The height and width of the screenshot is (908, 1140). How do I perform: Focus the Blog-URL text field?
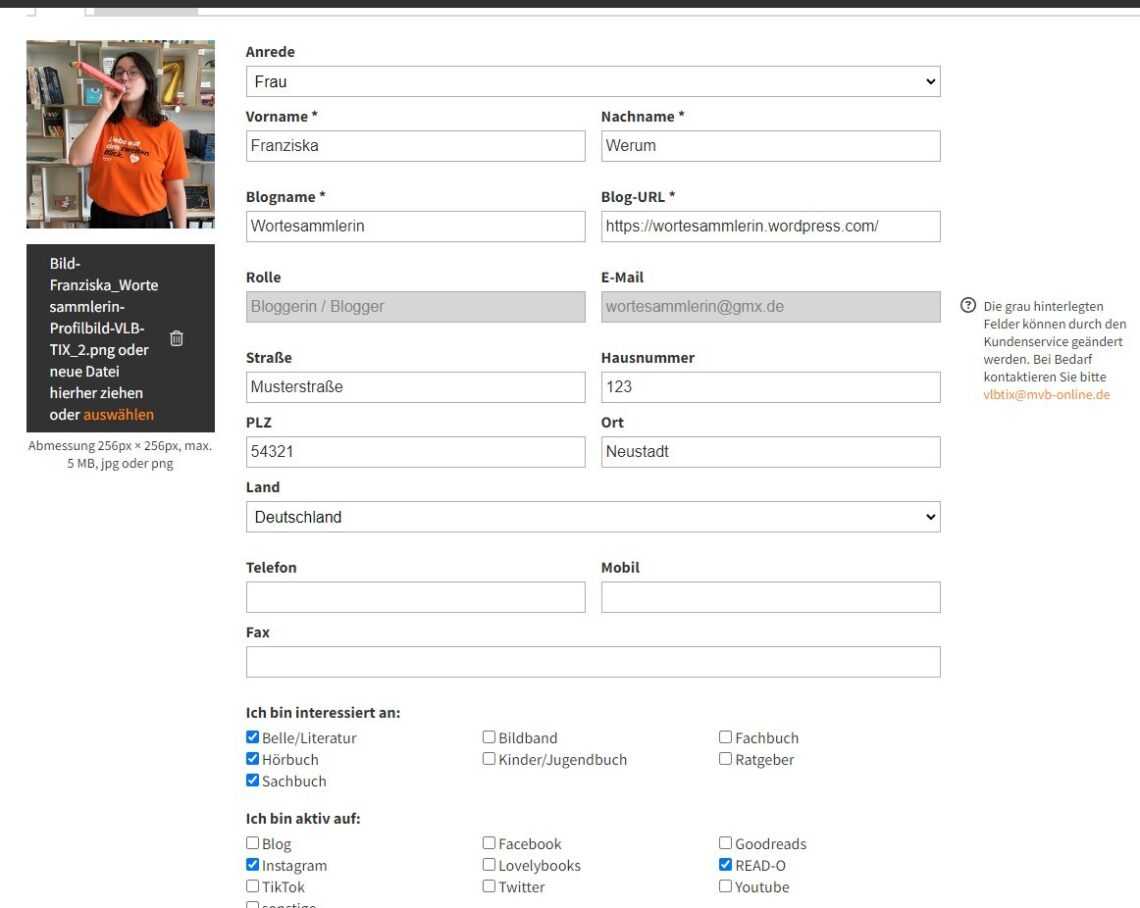click(770, 226)
